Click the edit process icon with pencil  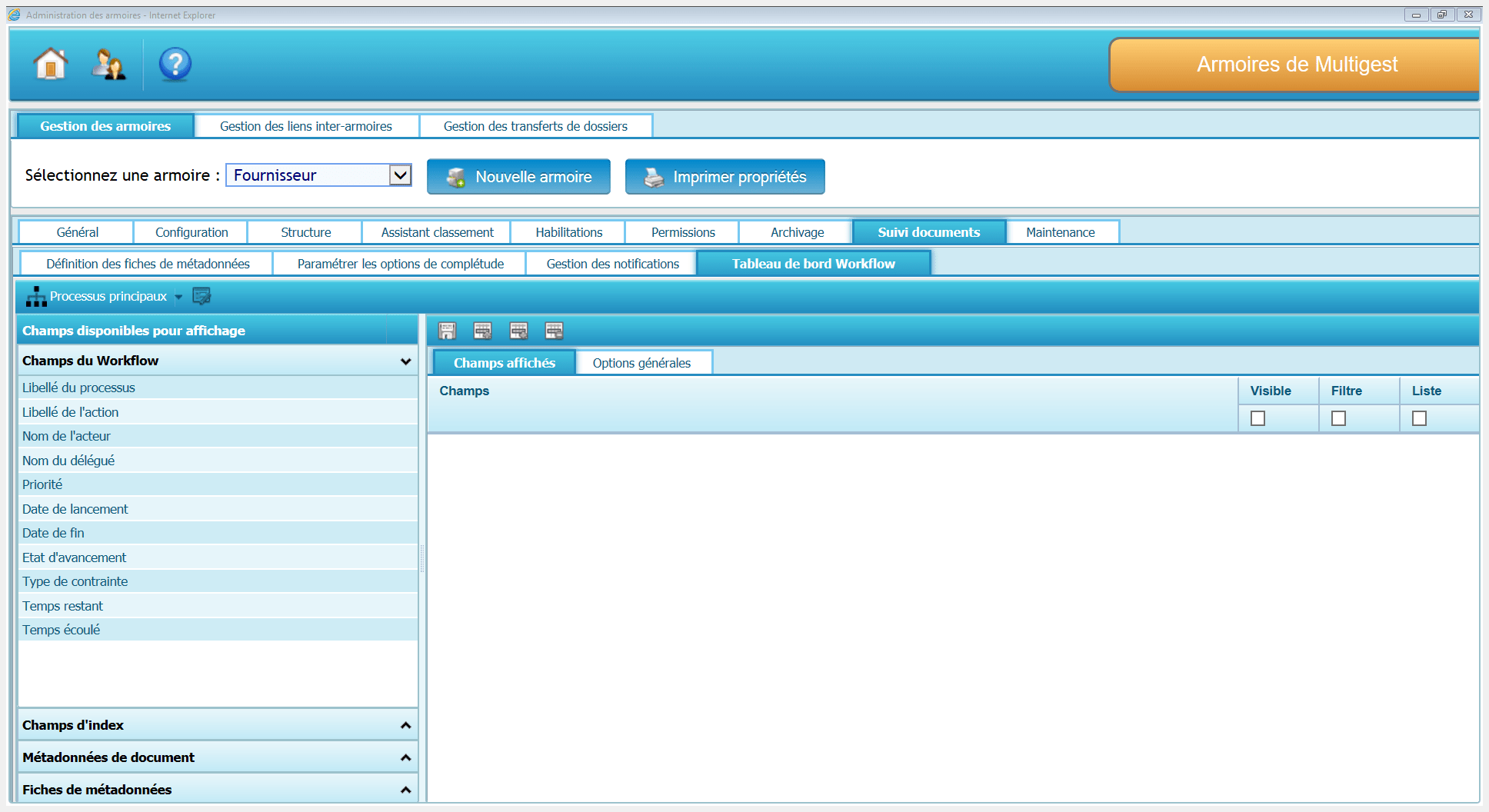pyautogui.click(x=202, y=296)
